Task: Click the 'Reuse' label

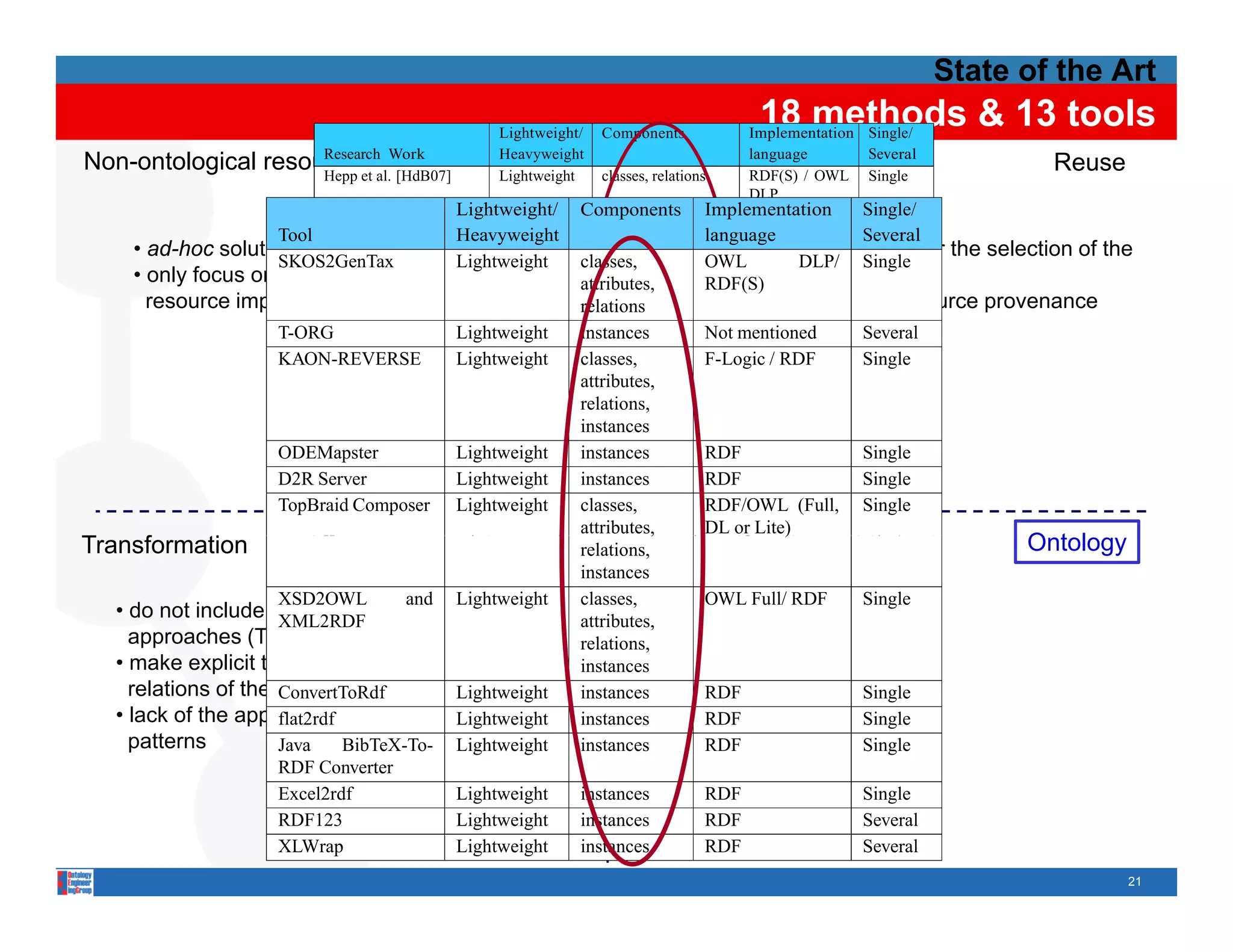Action: 1089,162
